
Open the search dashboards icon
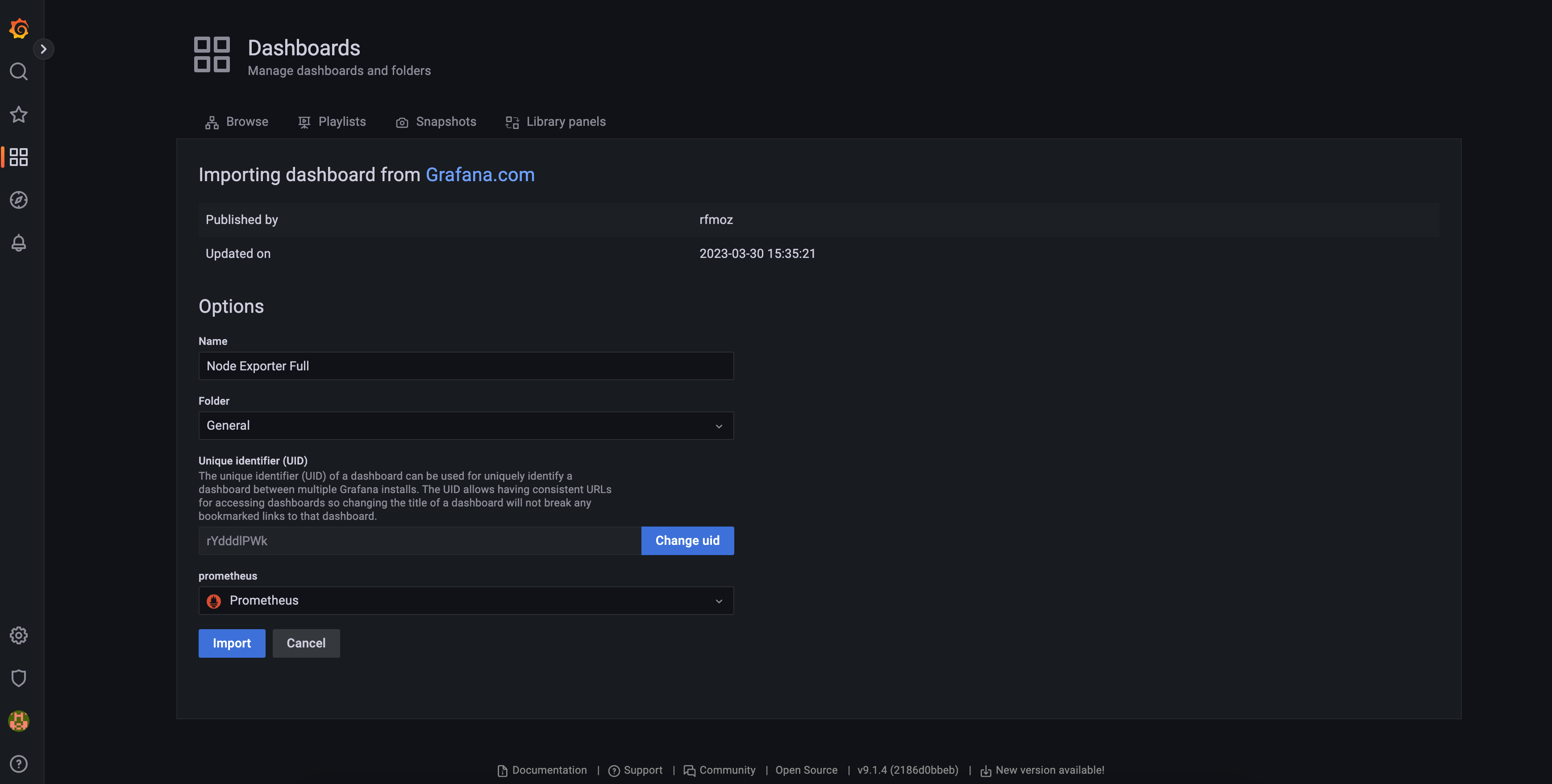pyautogui.click(x=19, y=72)
